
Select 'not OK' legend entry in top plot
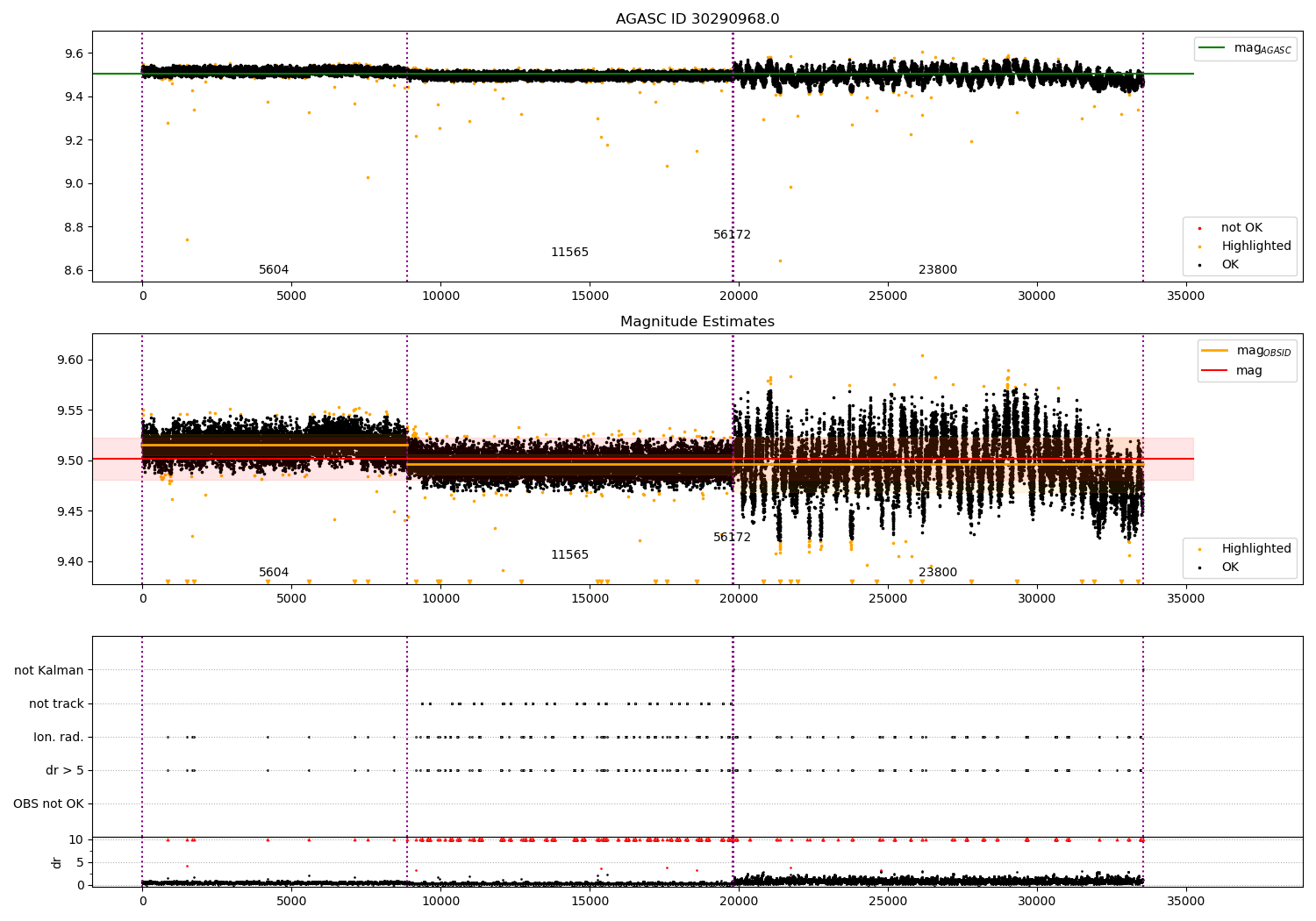click(1241, 228)
